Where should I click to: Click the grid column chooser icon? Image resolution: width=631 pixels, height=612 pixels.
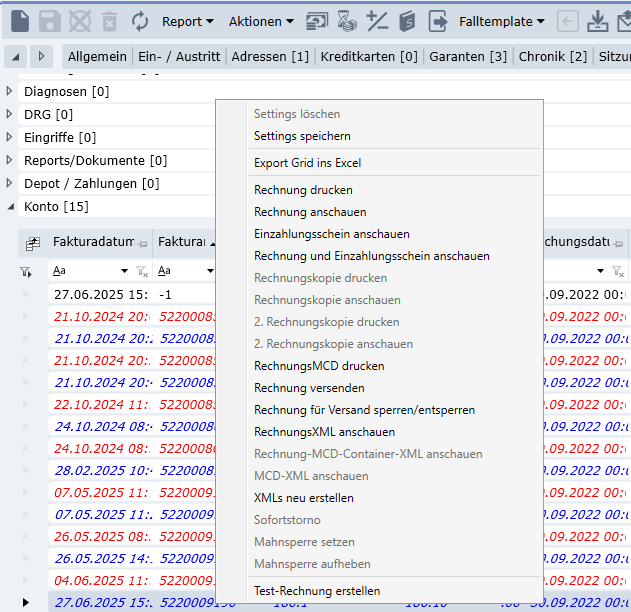click(32, 243)
